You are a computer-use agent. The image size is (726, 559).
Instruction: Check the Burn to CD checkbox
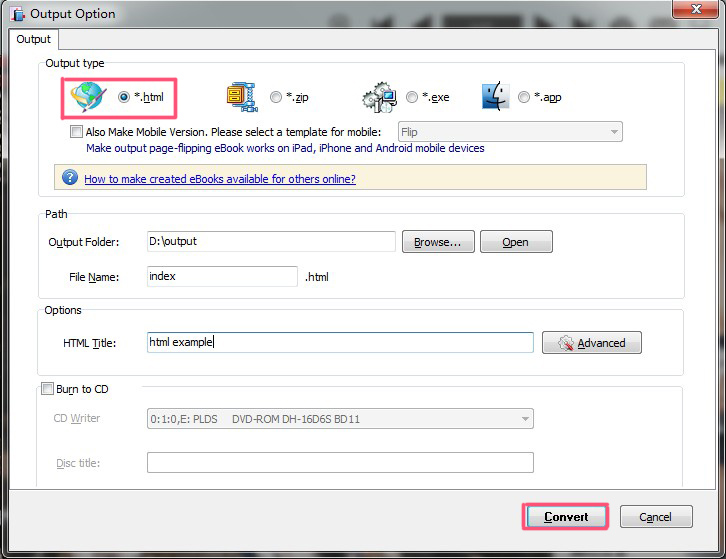pyautogui.click(x=47, y=388)
